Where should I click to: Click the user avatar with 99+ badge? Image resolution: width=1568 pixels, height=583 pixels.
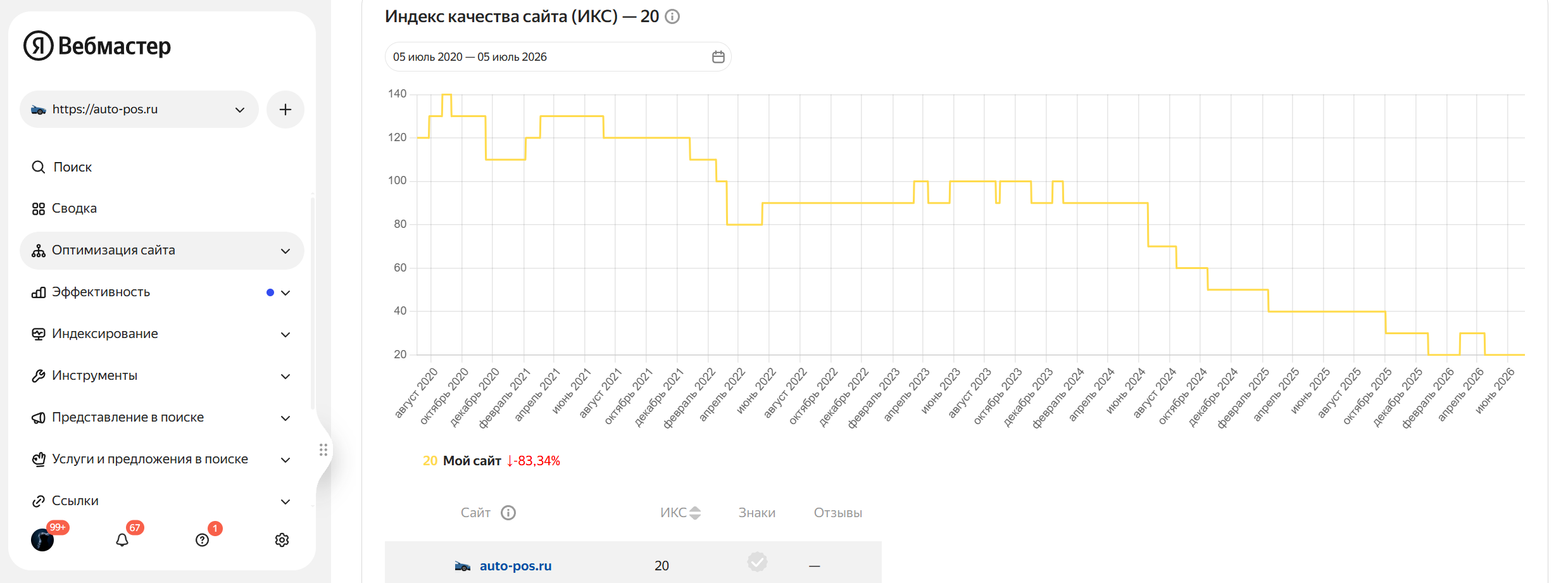click(x=42, y=540)
